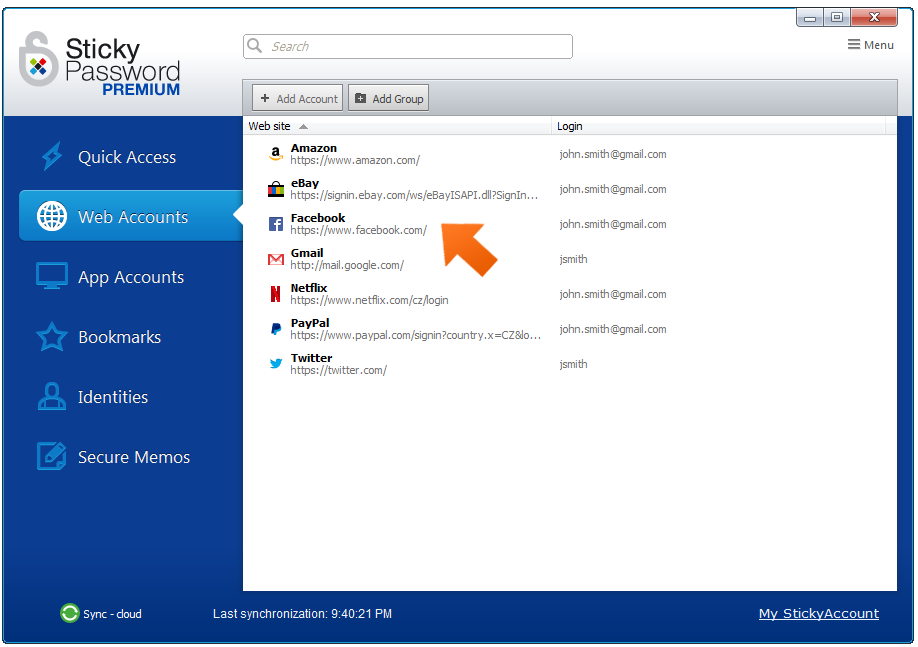Click the Amazon favicon

pos(276,154)
